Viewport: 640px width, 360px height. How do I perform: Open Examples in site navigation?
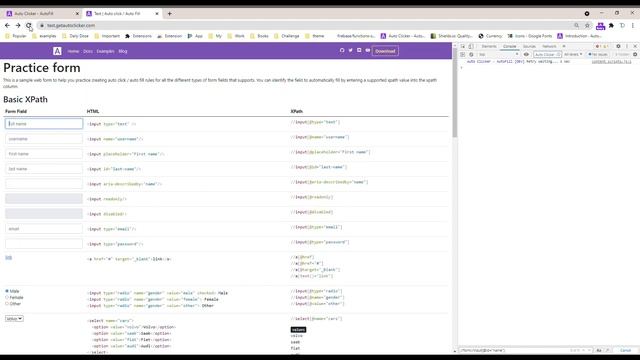pos(105,51)
